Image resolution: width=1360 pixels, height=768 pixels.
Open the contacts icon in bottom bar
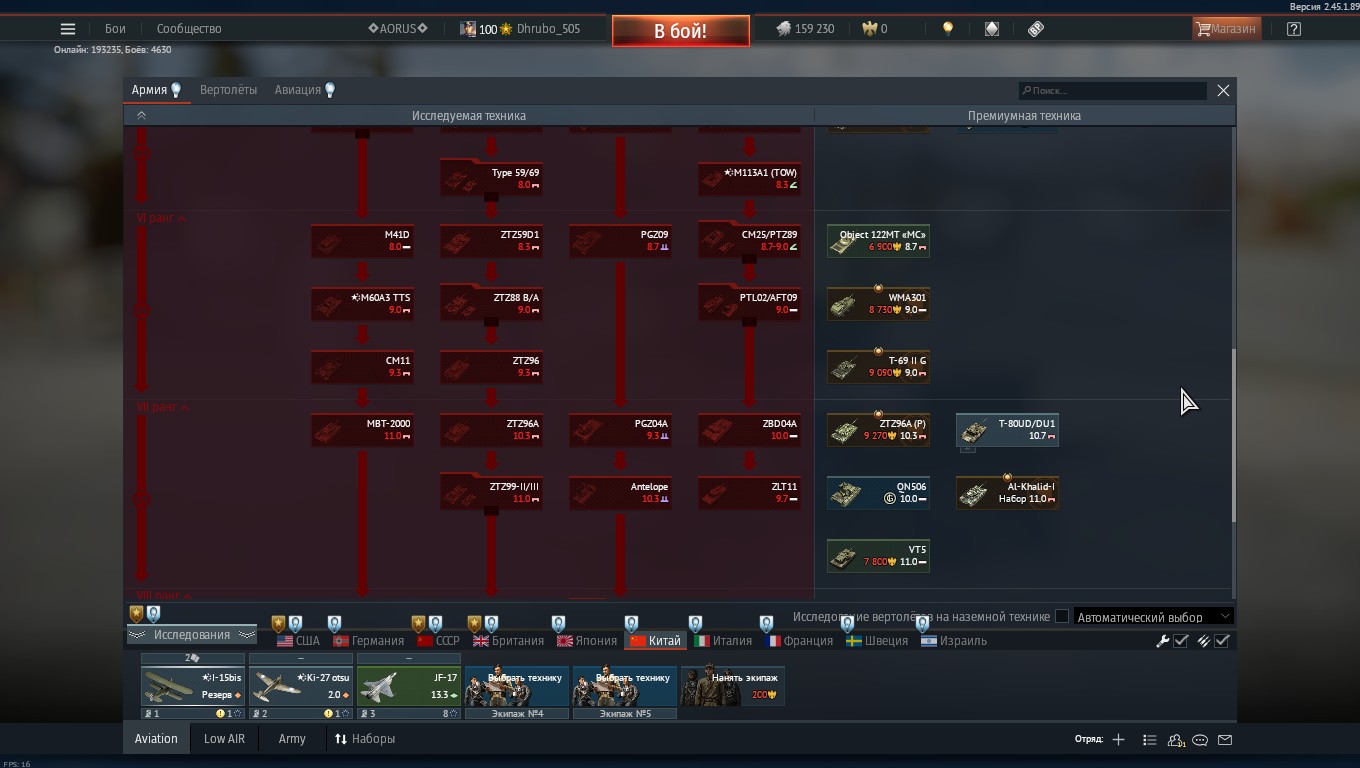pyautogui.click(x=1176, y=740)
